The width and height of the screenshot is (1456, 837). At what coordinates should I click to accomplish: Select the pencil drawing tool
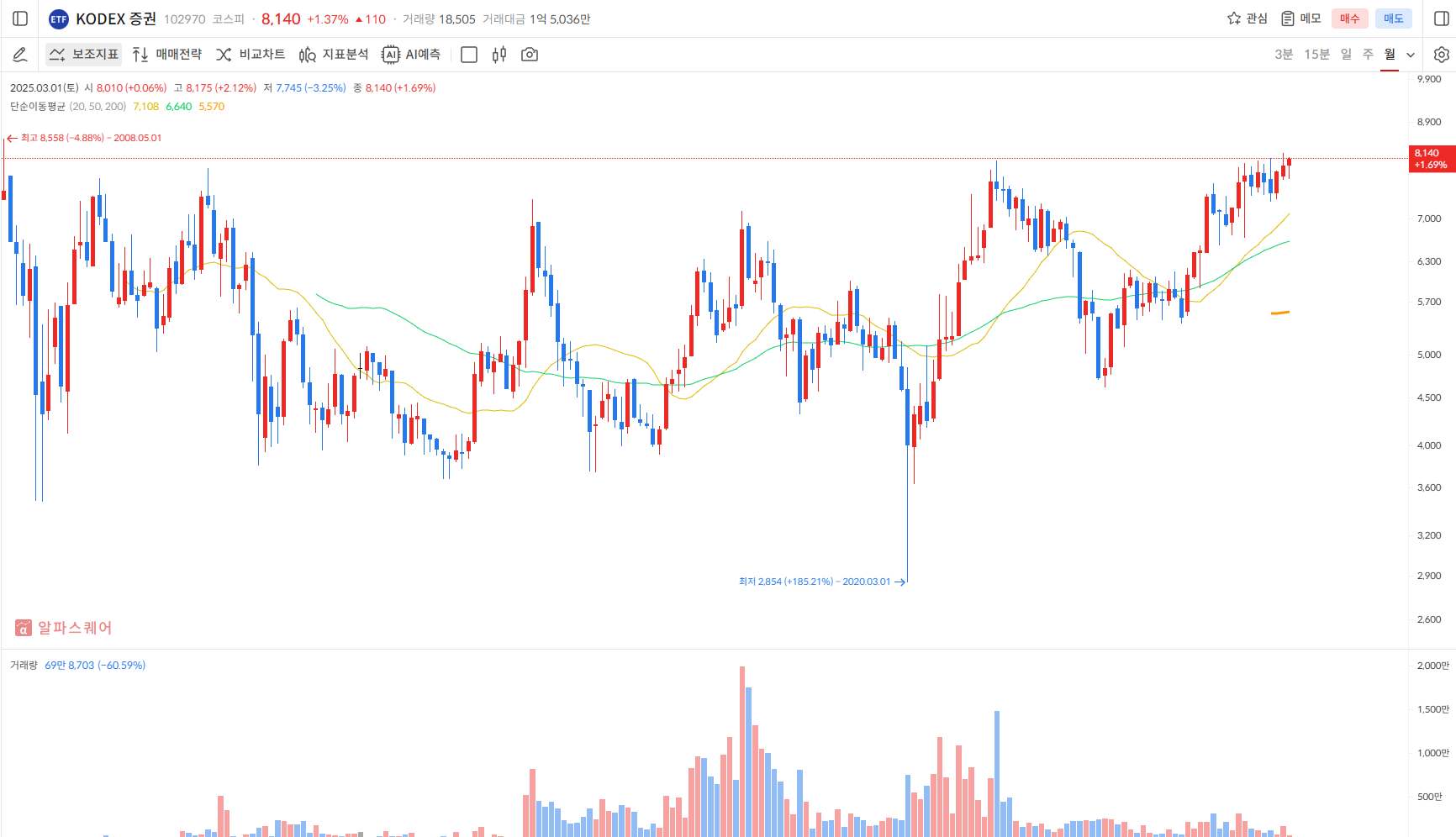(20, 55)
